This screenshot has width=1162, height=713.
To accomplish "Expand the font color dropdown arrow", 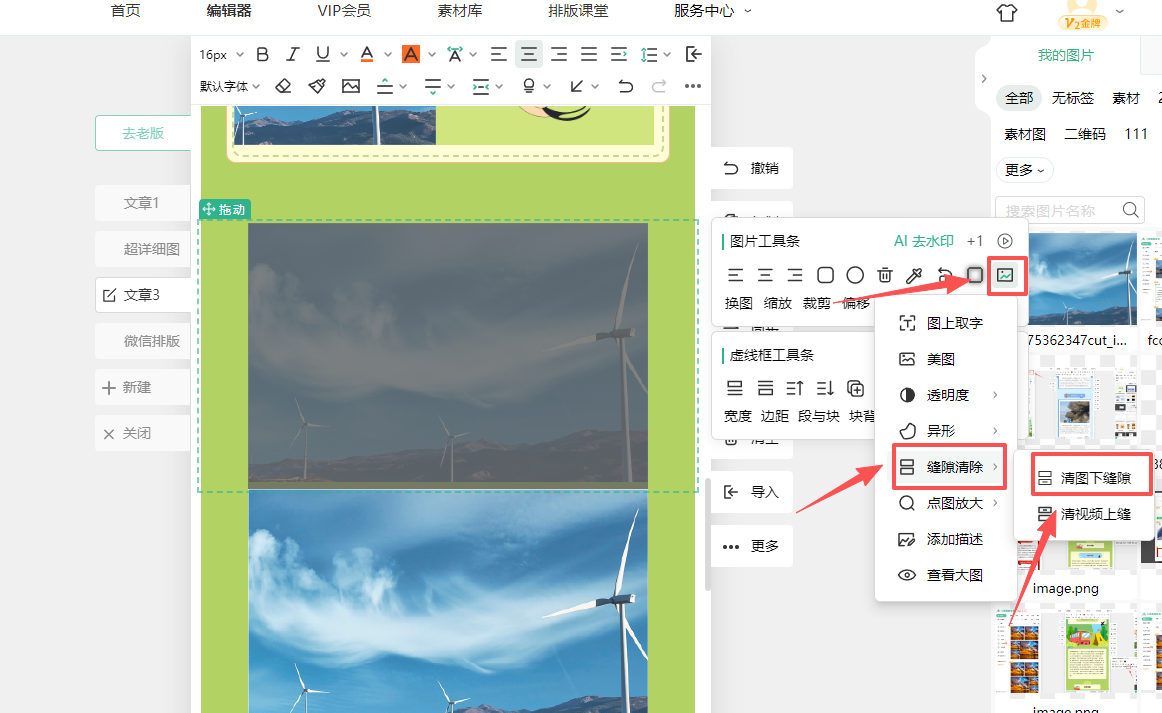I will pyautogui.click(x=388, y=54).
